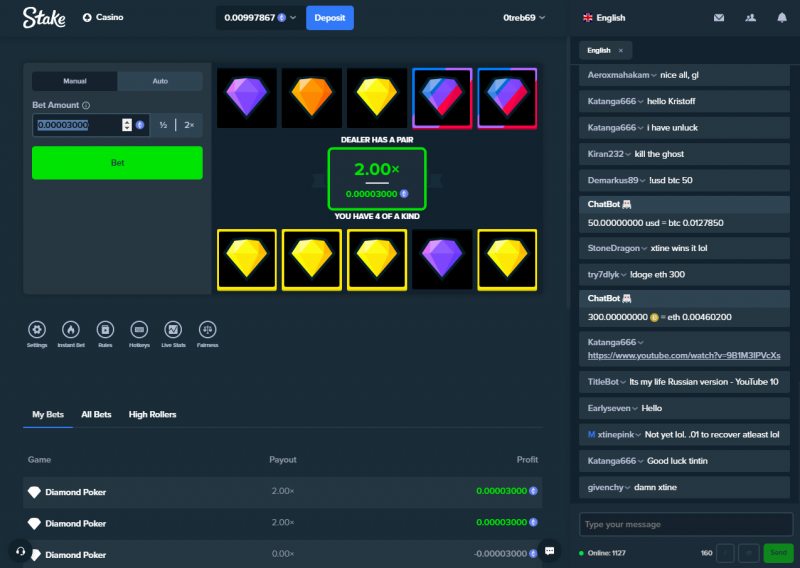Viewport: 800px width, 568px height.
Task: Expand the 0treb69 account menu
Action: [524, 18]
